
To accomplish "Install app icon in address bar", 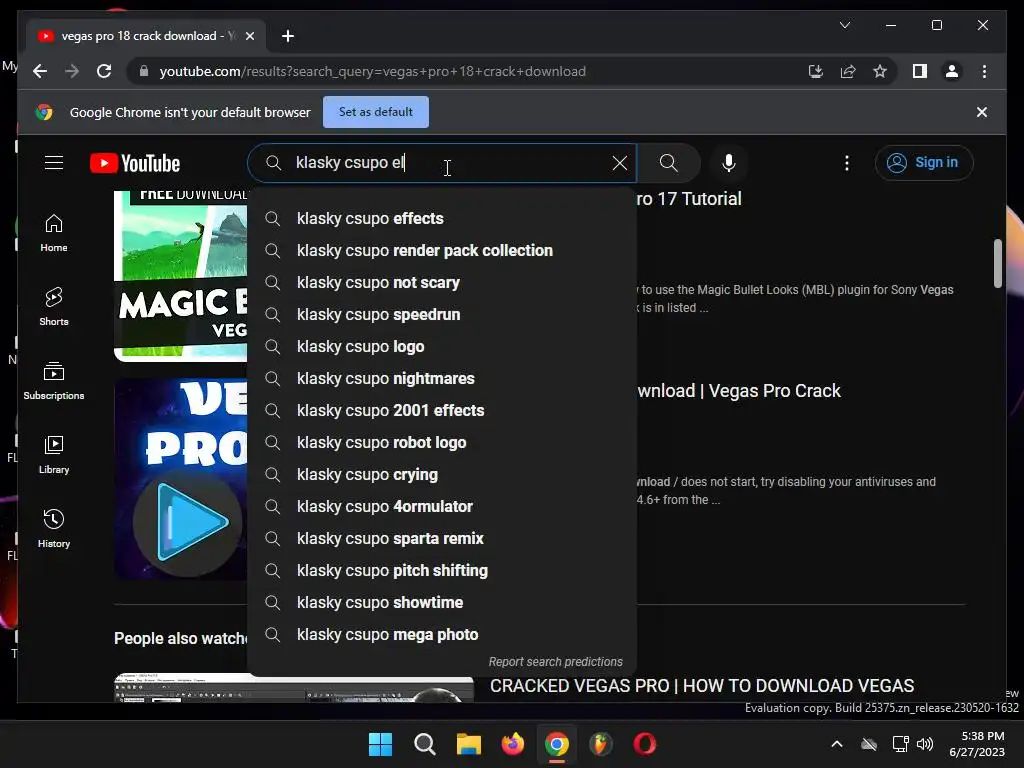I will coord(816,71).
